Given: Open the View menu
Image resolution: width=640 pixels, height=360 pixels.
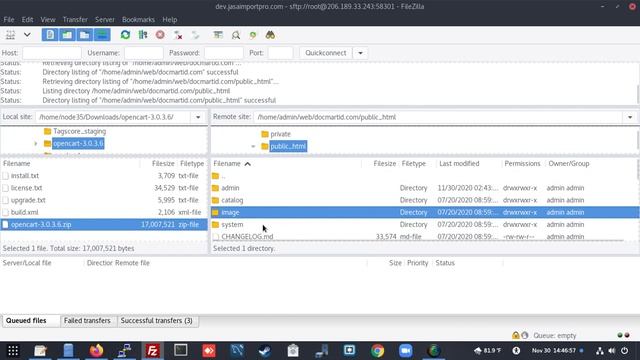Looking at the screenshot, I should click(x=48, y=20).
